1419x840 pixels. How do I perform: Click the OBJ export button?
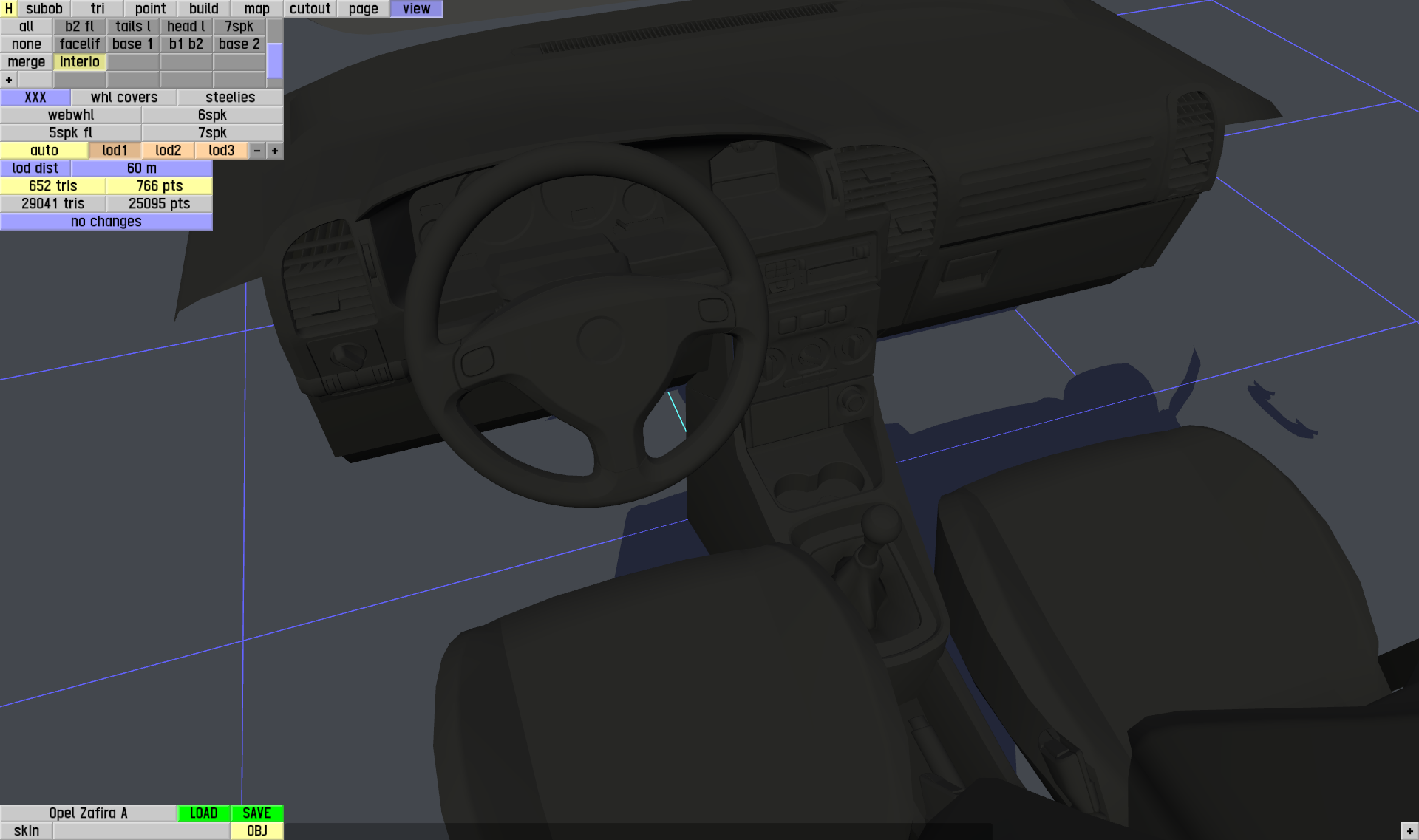257,831
